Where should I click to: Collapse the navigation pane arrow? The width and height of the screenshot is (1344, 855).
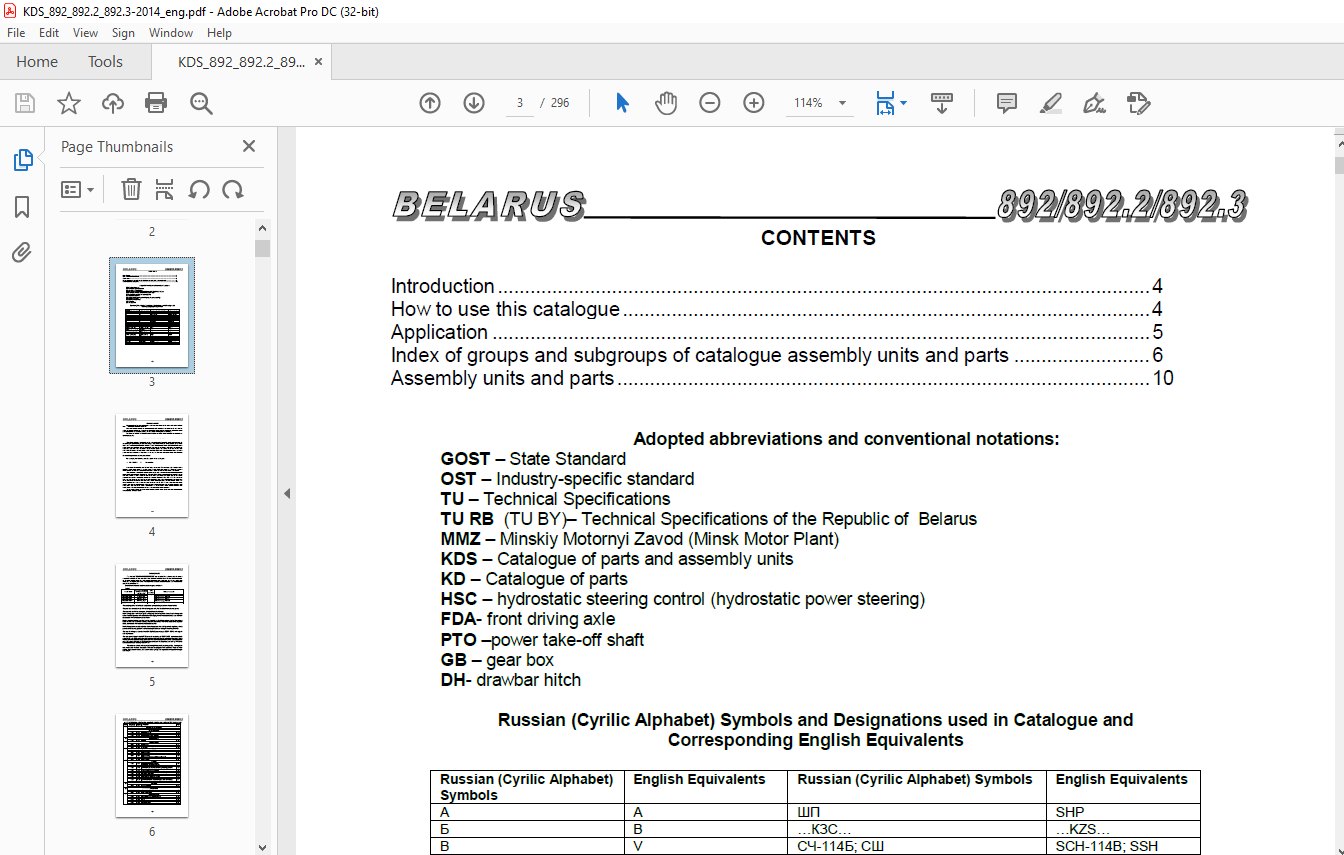coord(286,493)
